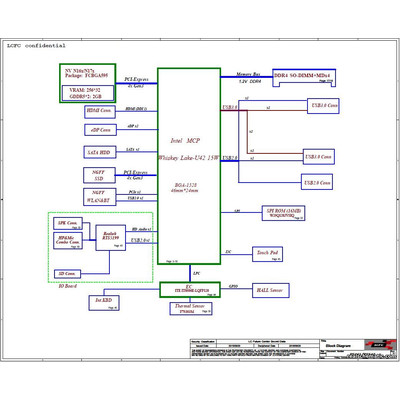Click the PCI-Express label beside NGFF SSD
The height and width of the screenshot is (400, 400).
click(x=135, y=172)
